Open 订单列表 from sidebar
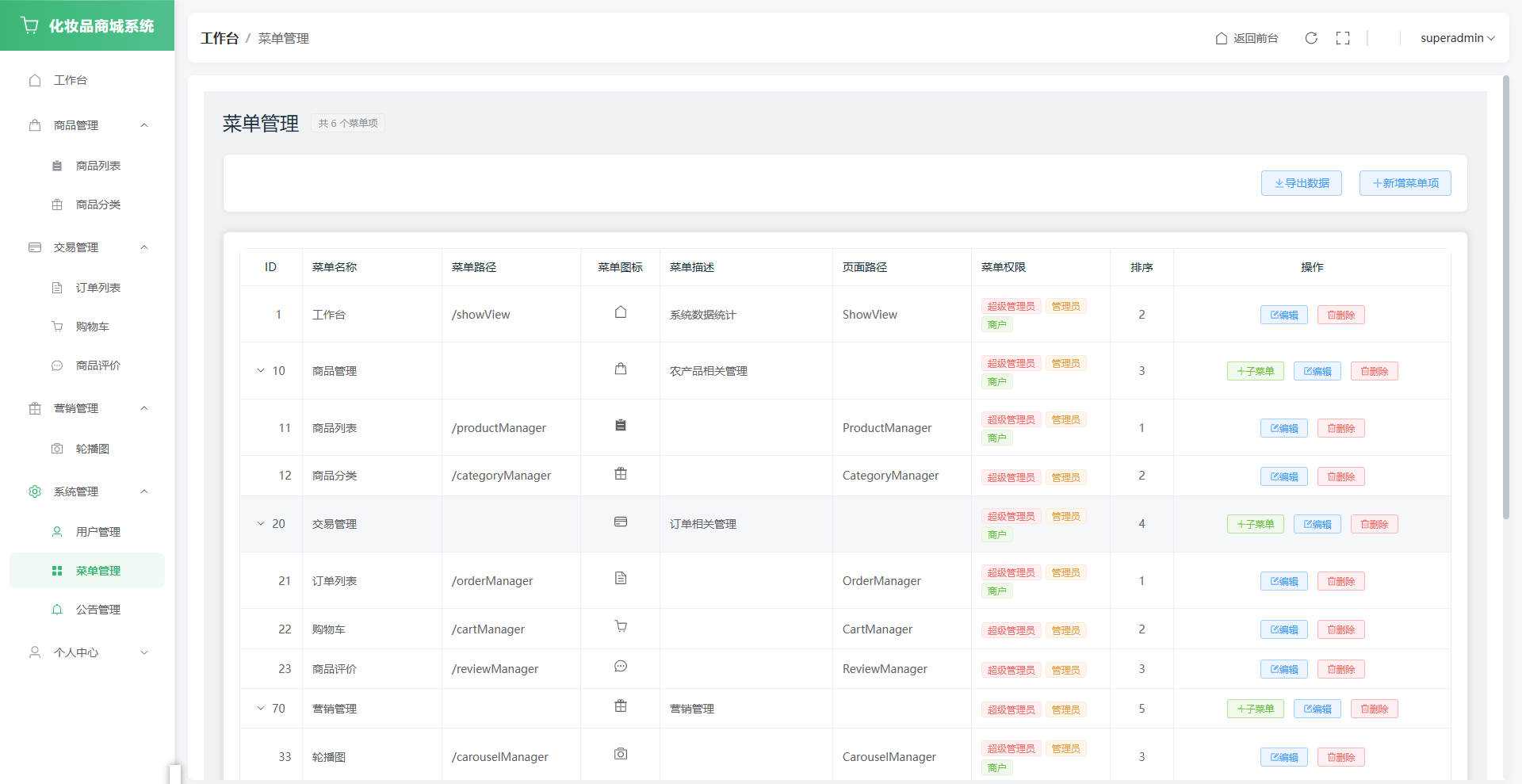1522x784 pixels. pos(98,288)
